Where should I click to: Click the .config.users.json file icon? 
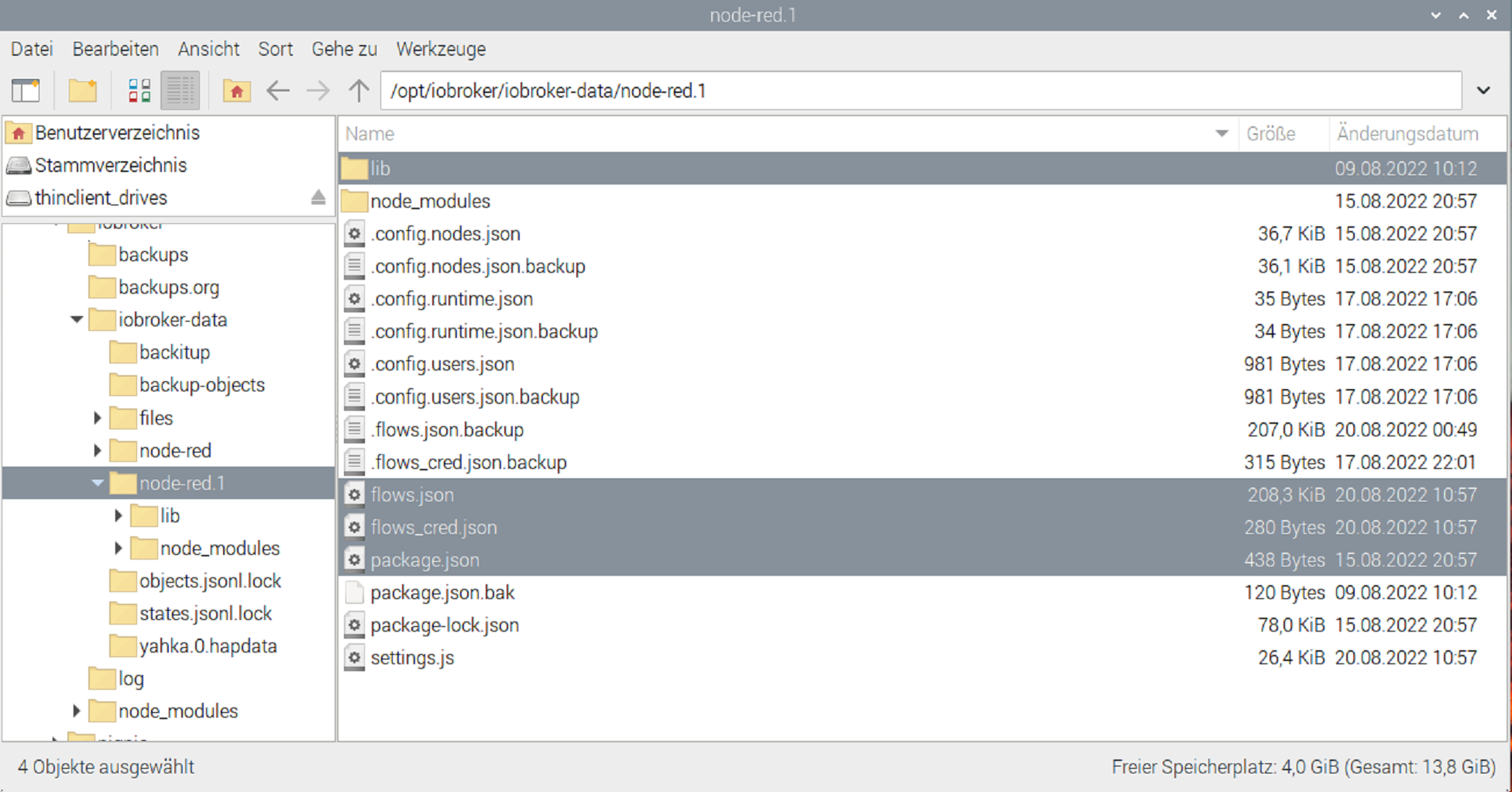pos(355,363)
